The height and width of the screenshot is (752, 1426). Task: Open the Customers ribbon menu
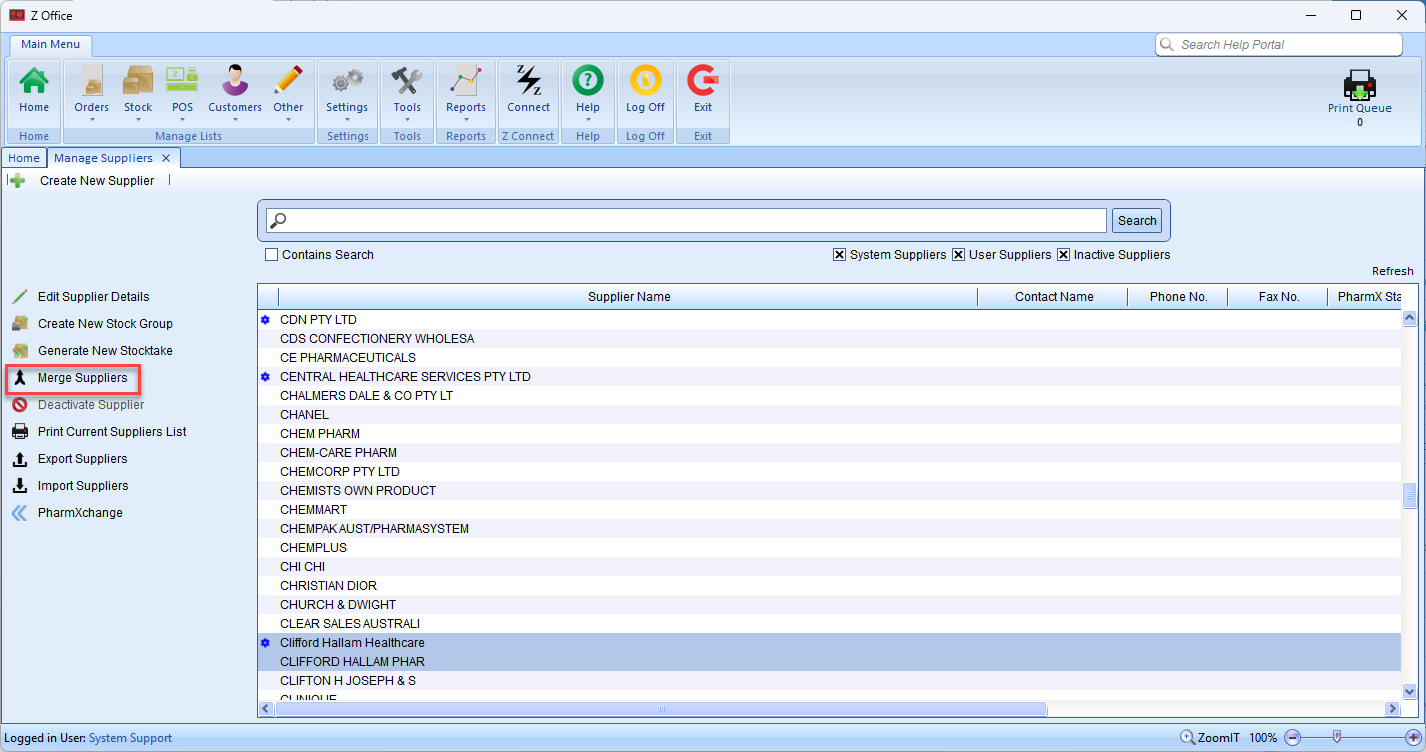click(235, 92)
